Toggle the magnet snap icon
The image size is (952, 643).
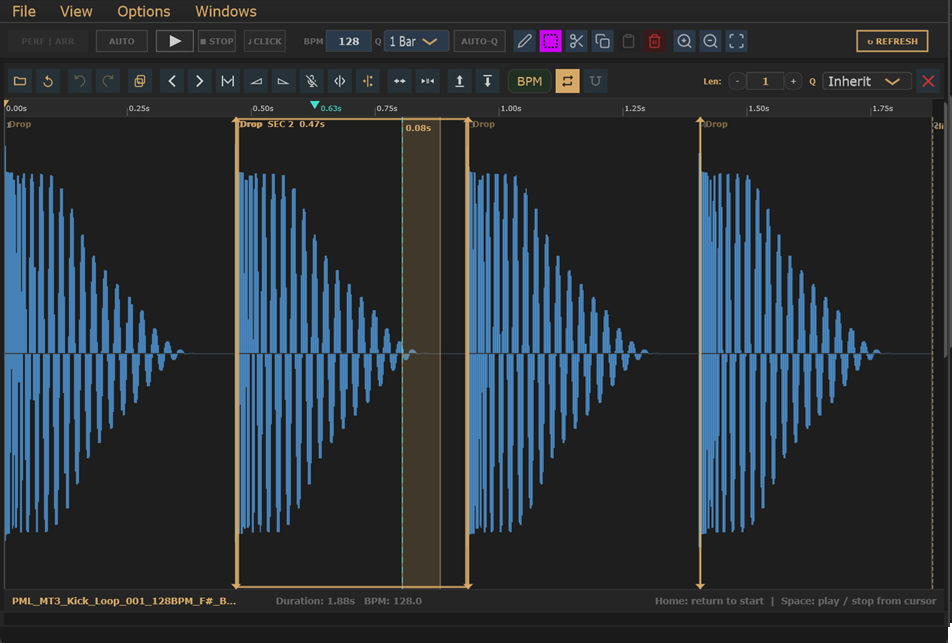point(596,81)
